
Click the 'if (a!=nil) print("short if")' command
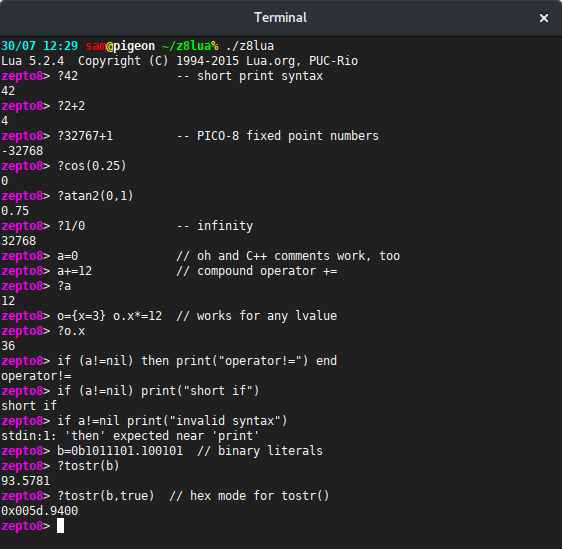coord(158,391)
